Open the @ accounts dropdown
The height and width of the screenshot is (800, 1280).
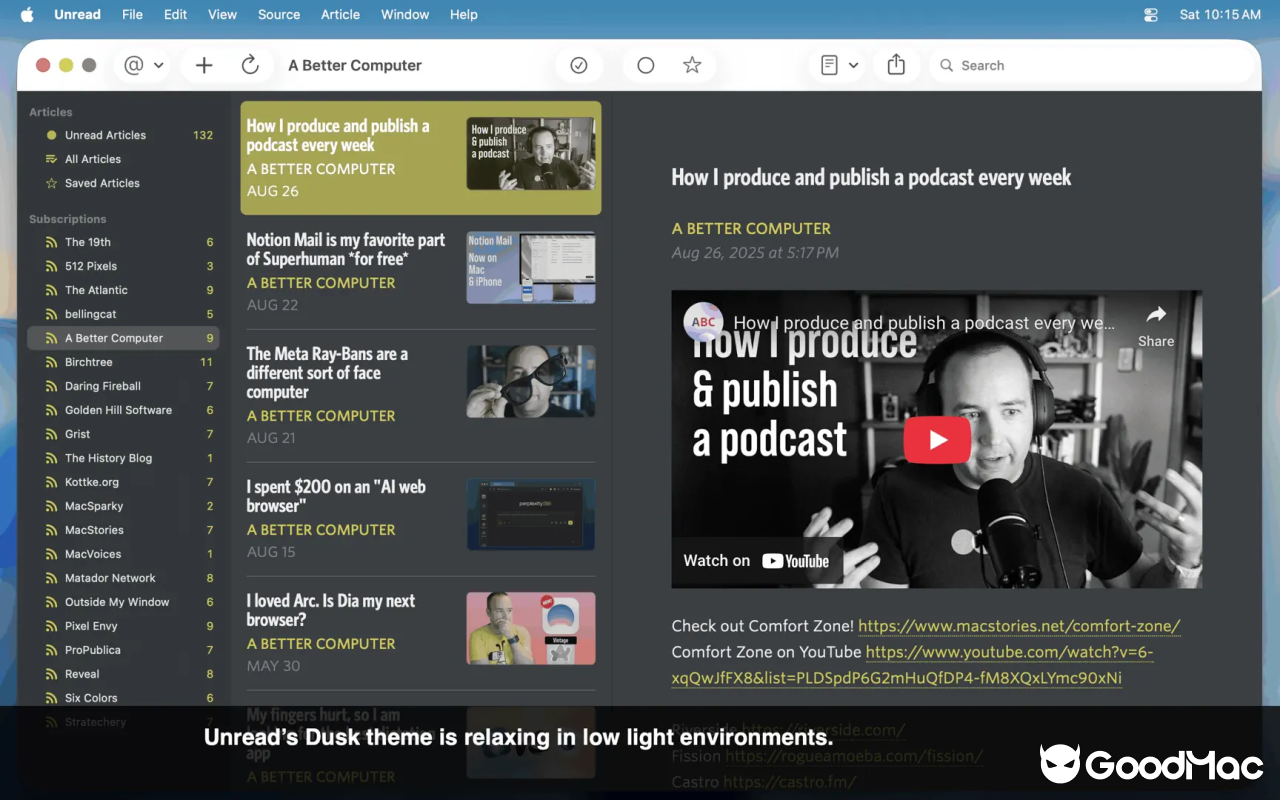(144, 65)
